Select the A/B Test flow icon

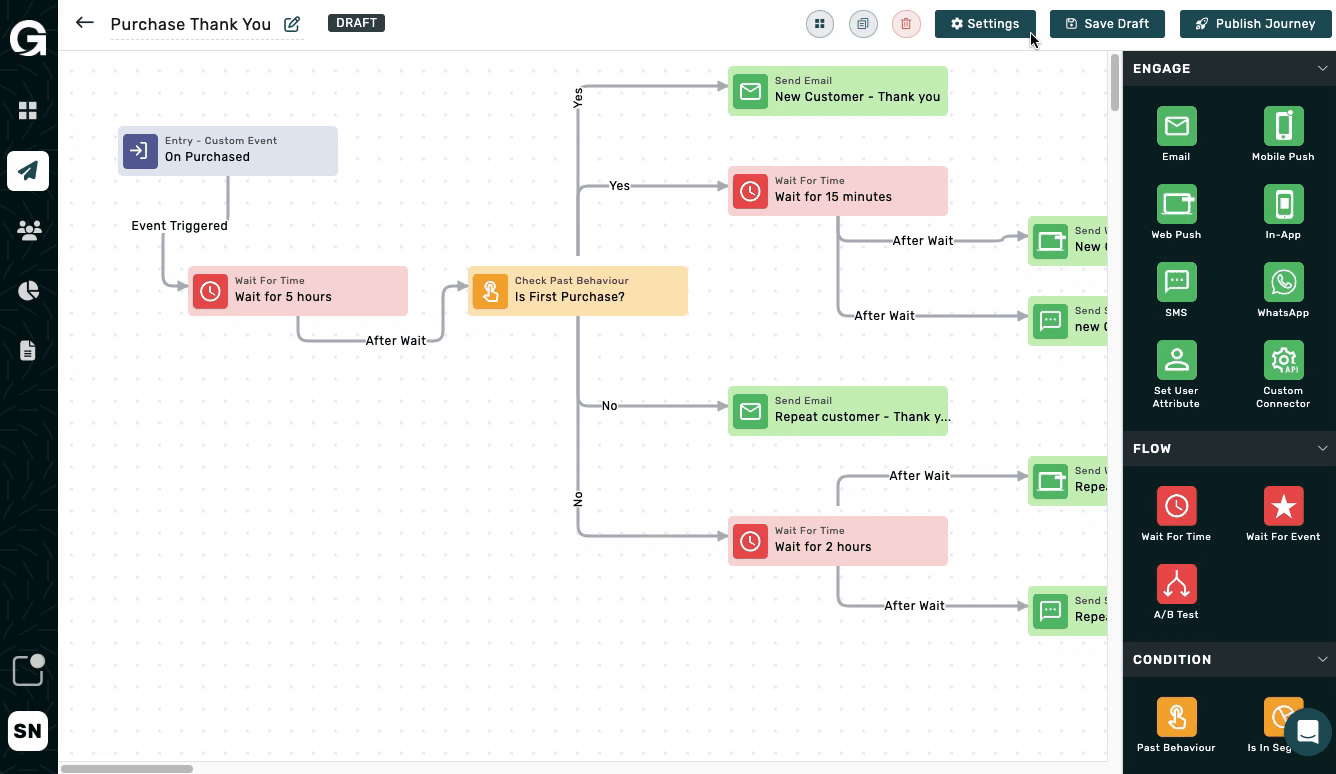pyautogui.click(x=1176, y=585)
